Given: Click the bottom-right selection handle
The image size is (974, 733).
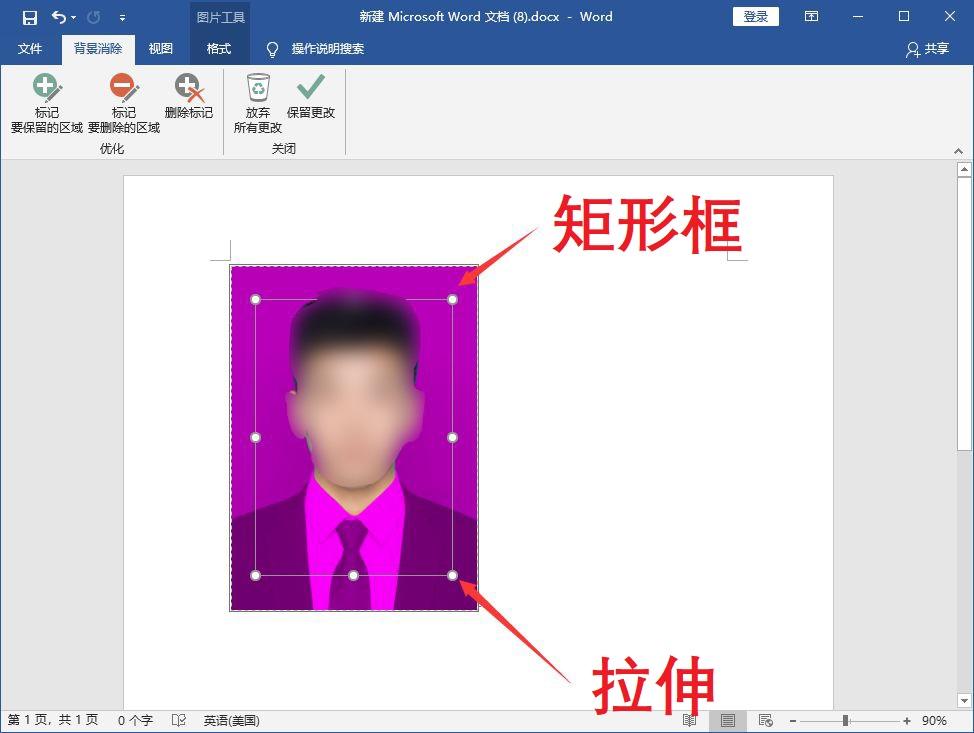Looking at the screenshot, I should pyautogui.click(x=452, y=575).
